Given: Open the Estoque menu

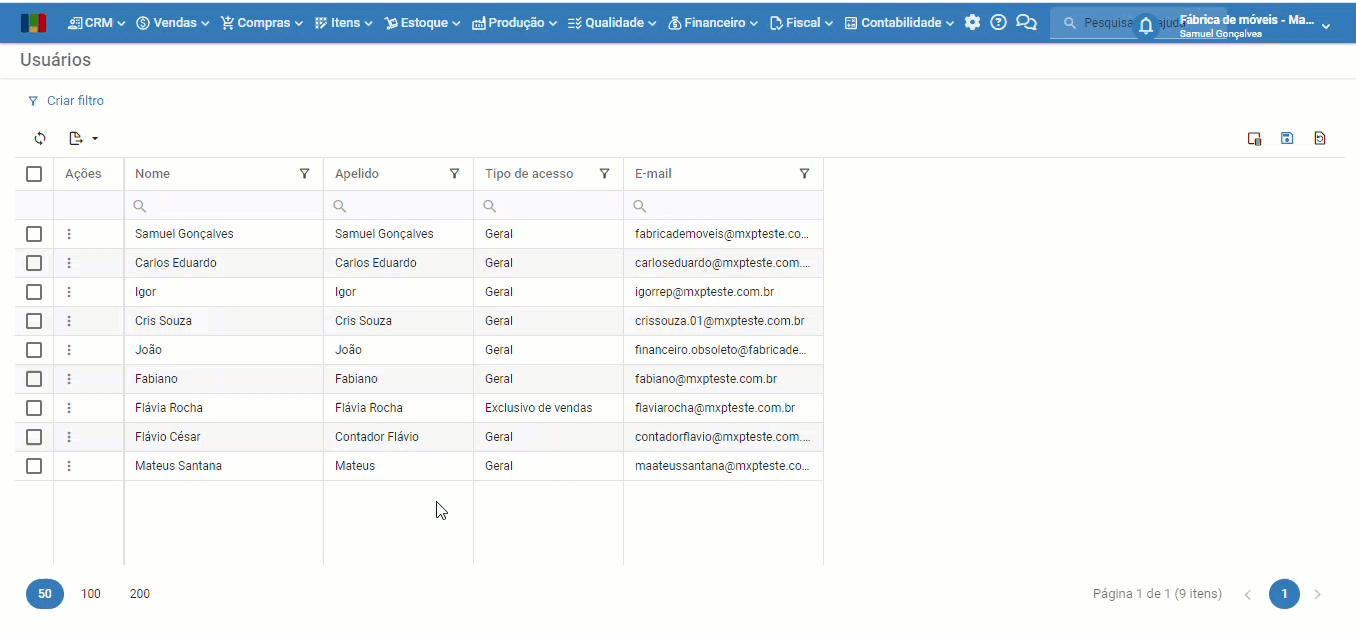Looking at the screenshot, I should tap(422, 22).
